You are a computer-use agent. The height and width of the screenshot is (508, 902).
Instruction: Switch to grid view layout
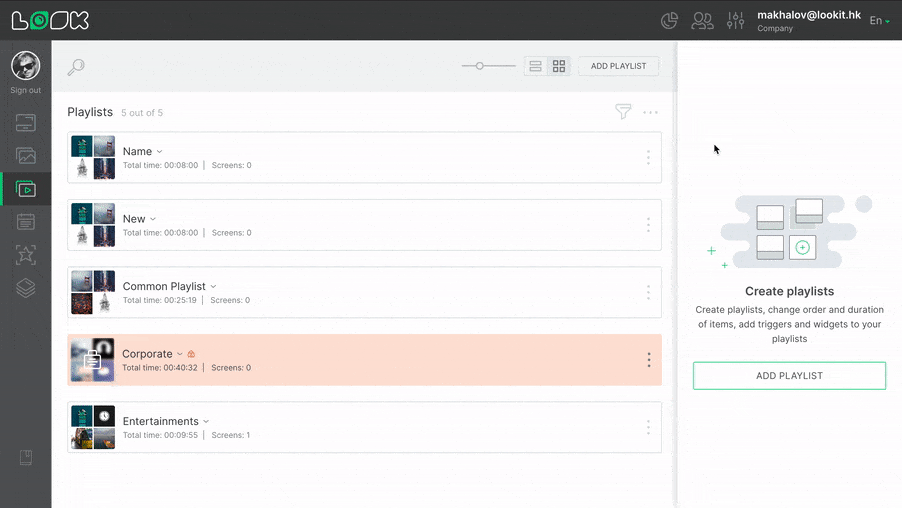point(559,66)
